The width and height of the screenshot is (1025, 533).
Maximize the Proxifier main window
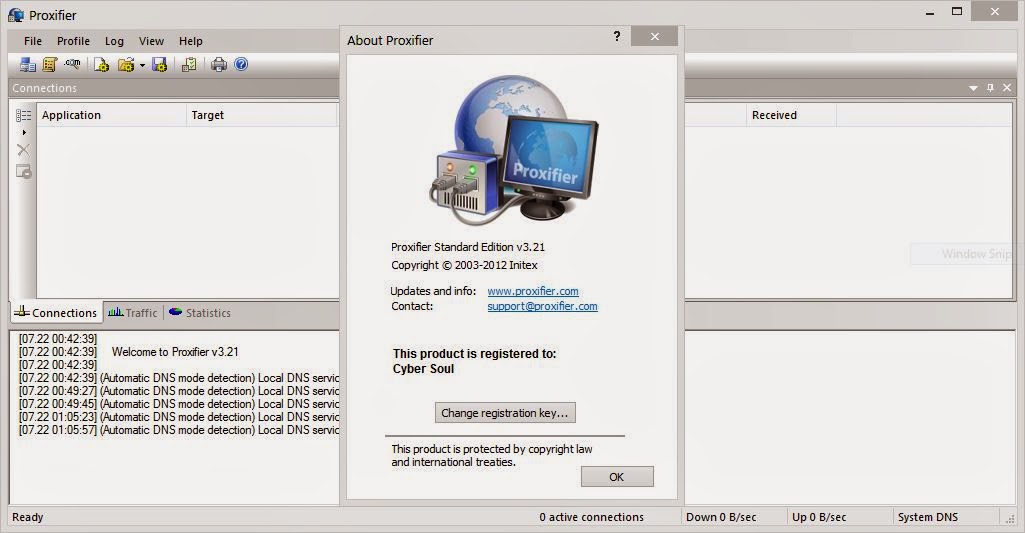pyautogui.click(x=957, y=12)
